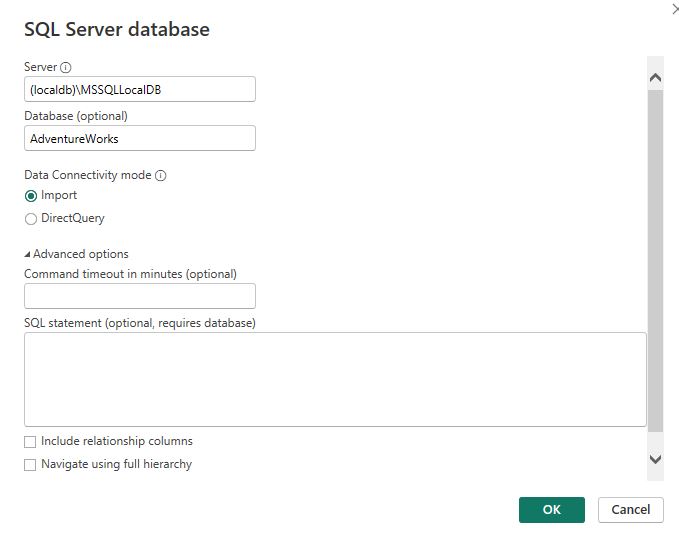Click the Cancel button

tap(630, 510)
